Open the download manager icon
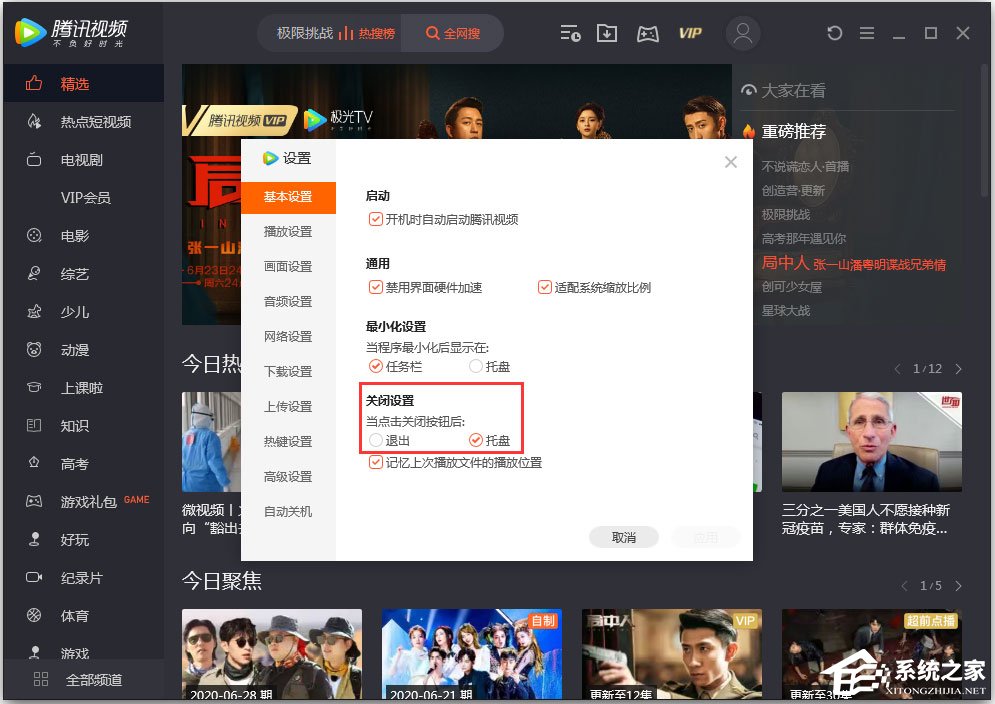 click(x=607, y=33)
